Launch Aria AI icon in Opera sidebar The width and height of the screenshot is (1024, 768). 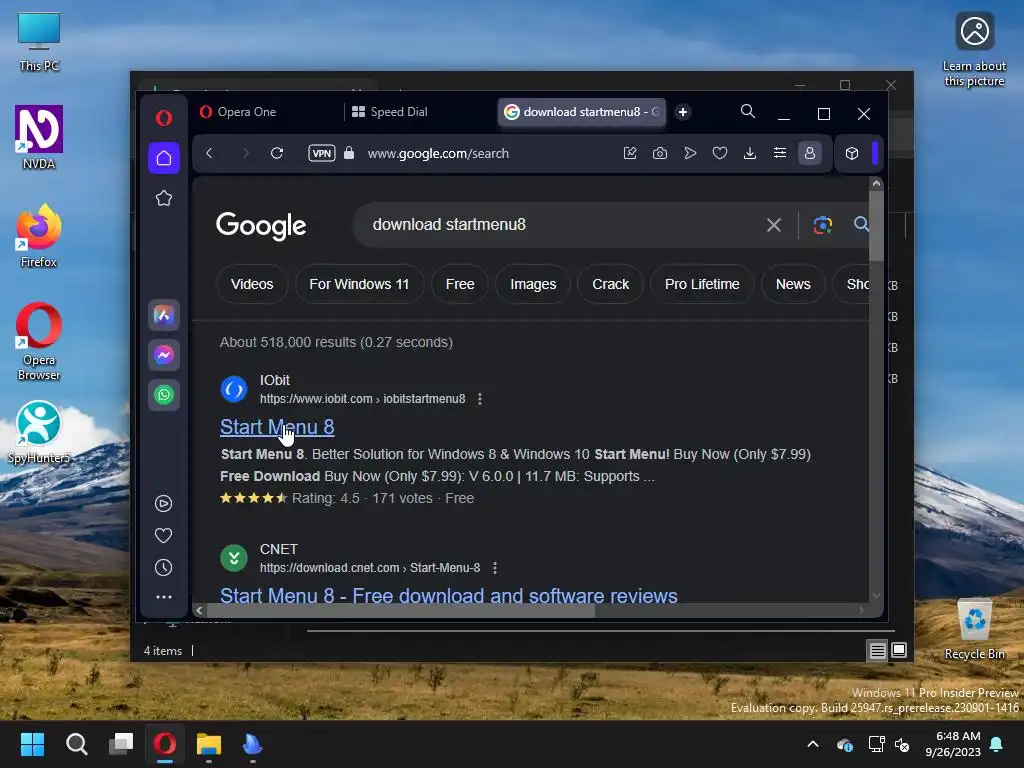point(164,315)
